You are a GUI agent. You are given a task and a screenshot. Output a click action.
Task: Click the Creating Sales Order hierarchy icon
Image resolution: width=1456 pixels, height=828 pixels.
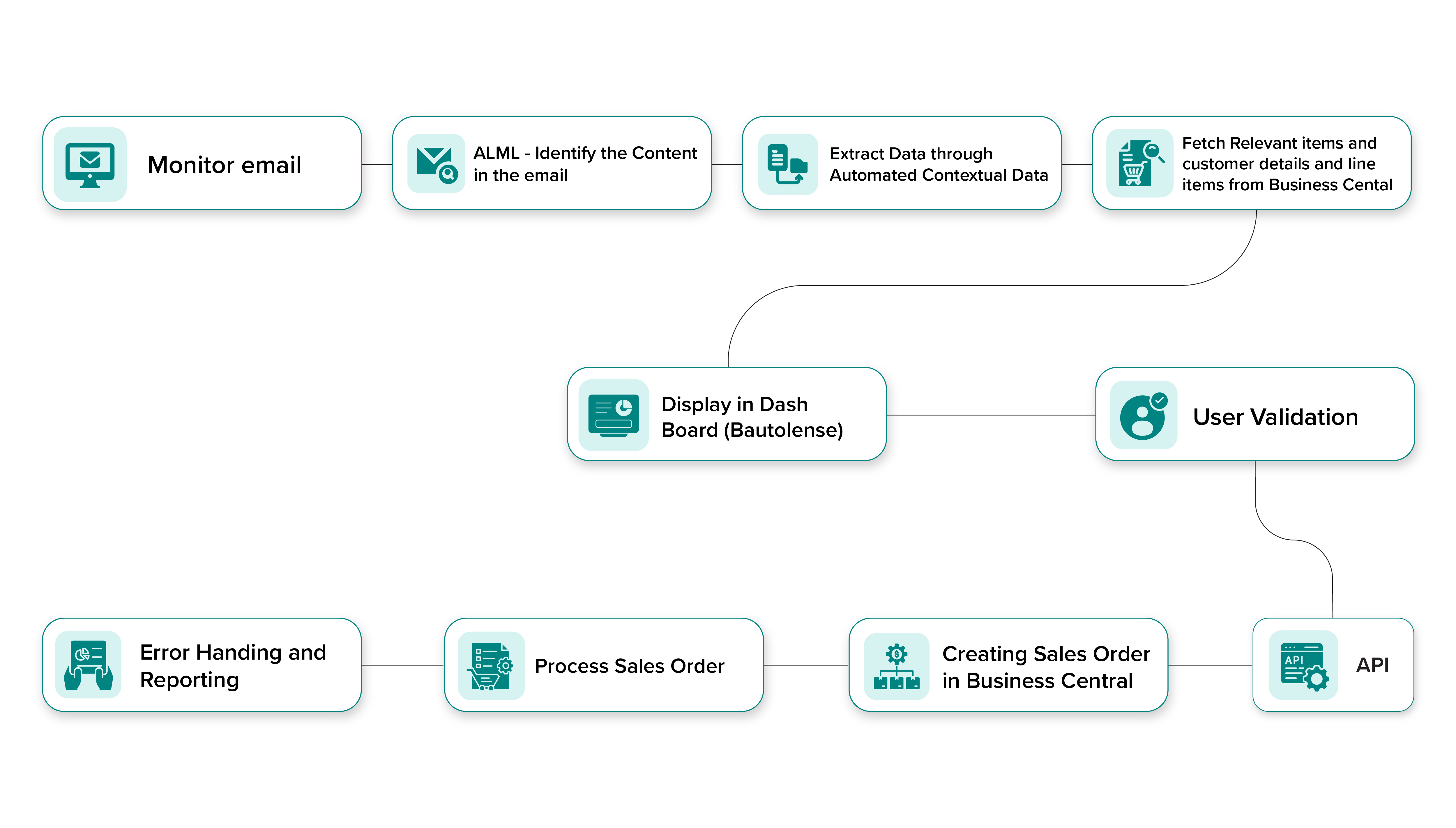click(896, 666)
